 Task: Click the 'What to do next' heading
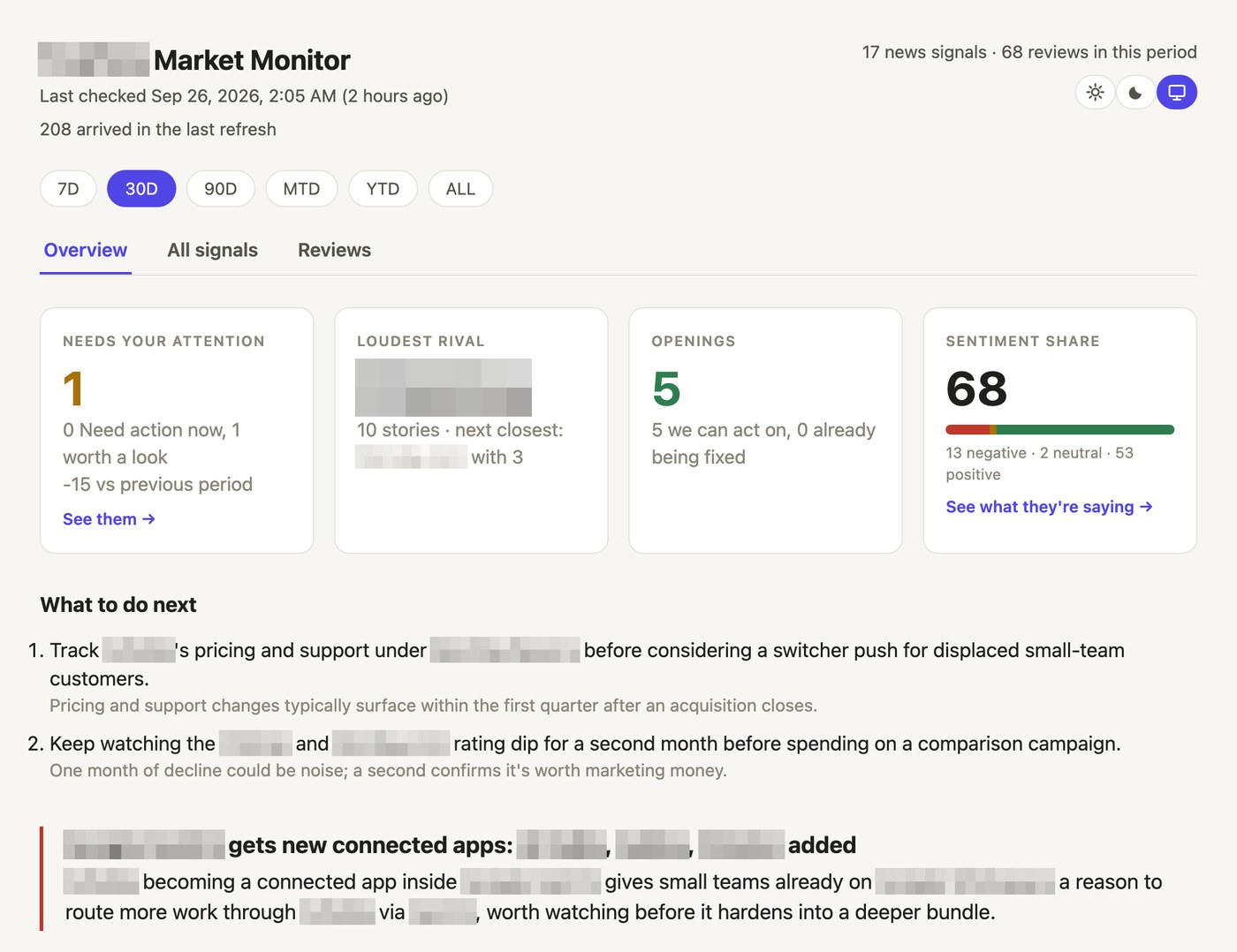[118, 605]
